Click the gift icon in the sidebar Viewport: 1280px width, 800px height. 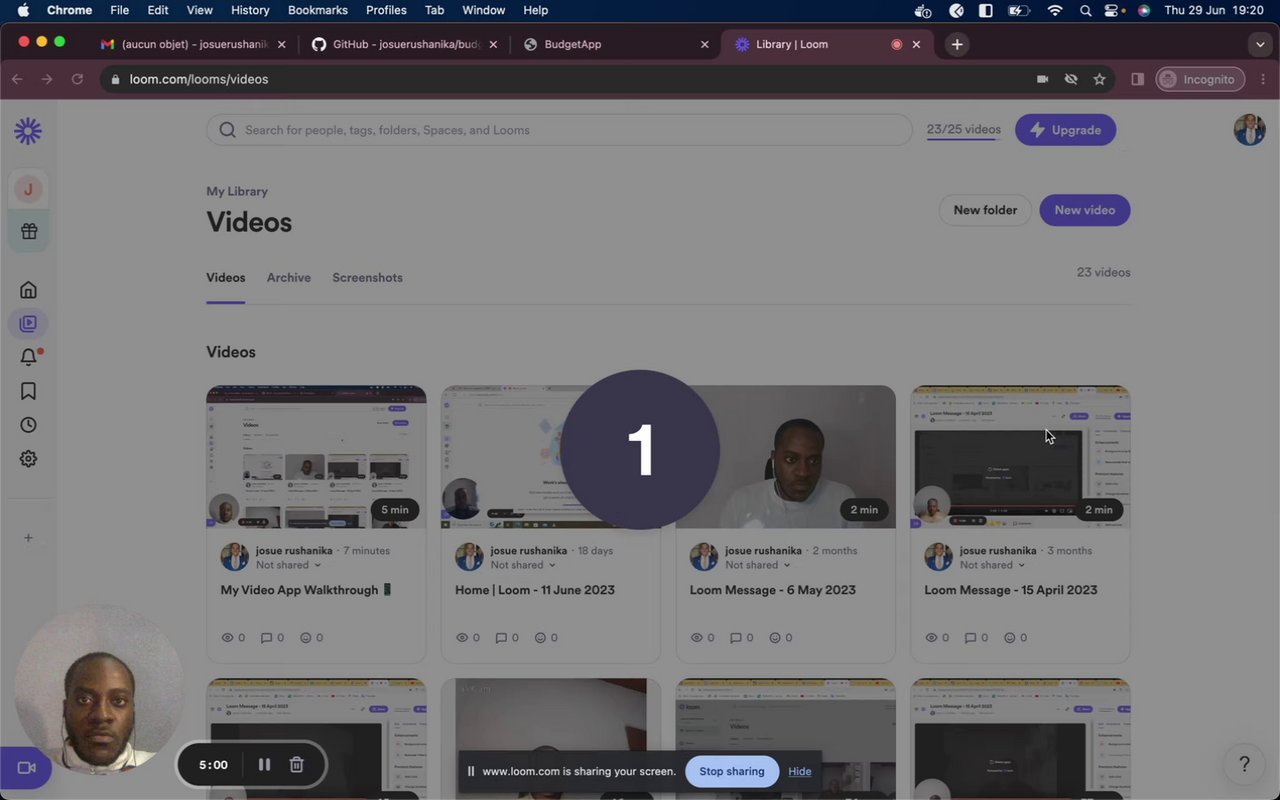click(x=28, y=231)
